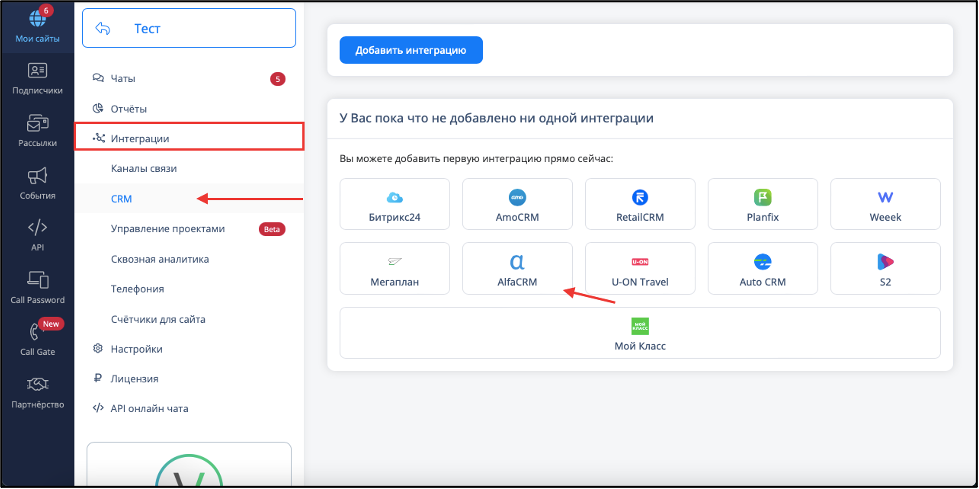Open the Настройки menu item
This screenshot has width=979, height=489.
(x=189, y=348)
